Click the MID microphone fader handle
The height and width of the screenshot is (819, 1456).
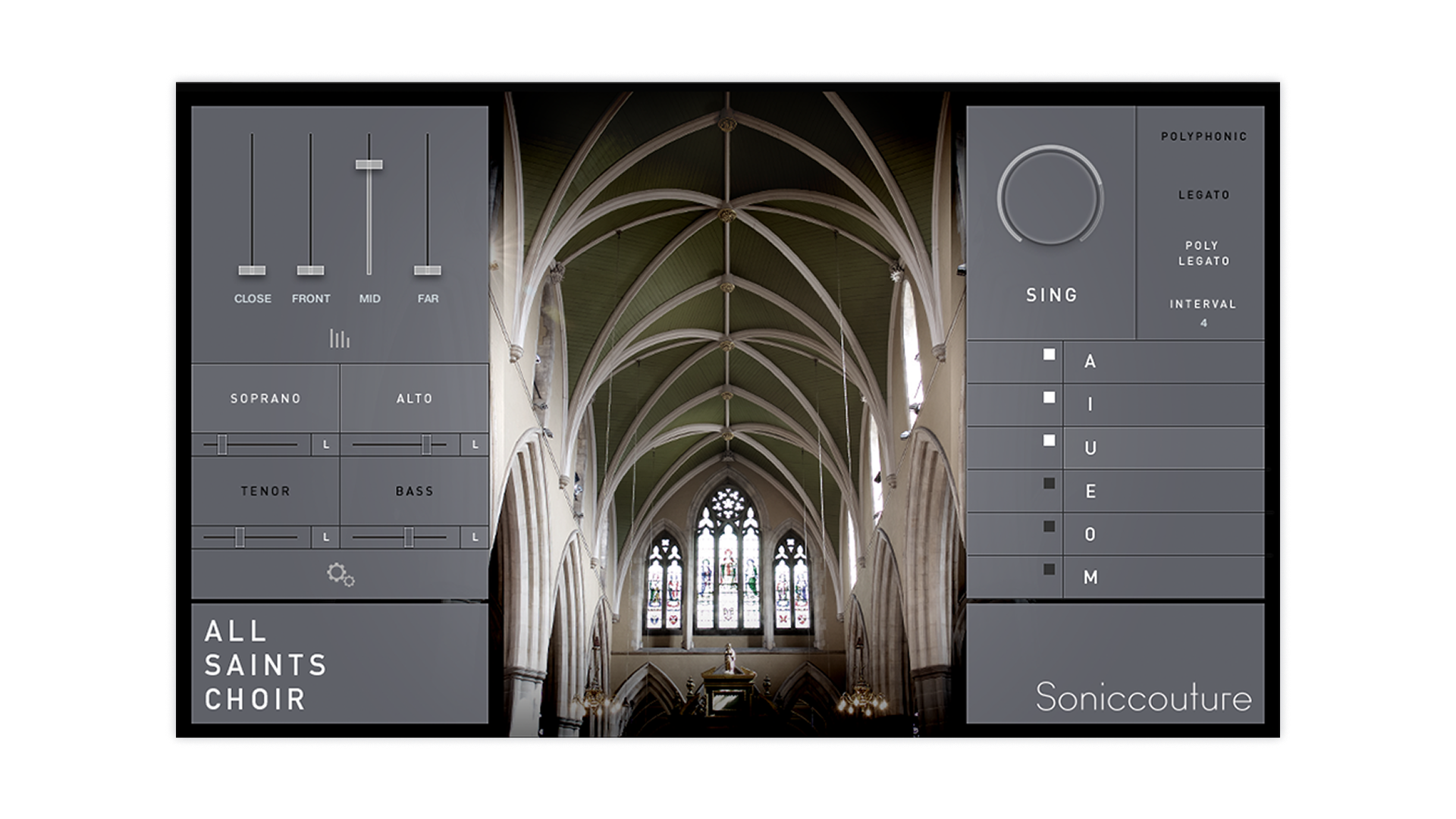pyautogui.click(x=369, y=165)
